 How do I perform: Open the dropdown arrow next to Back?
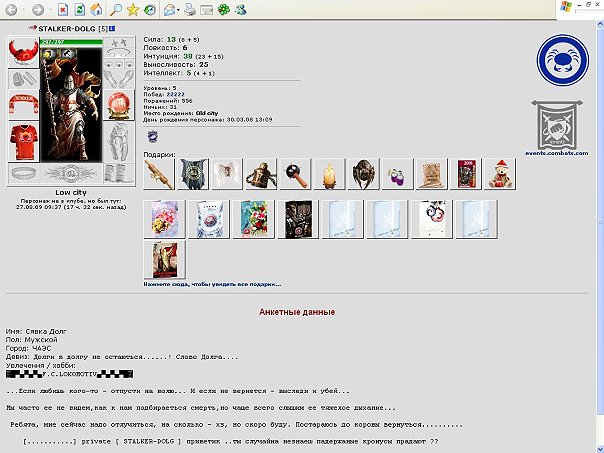tap(23, 10)
